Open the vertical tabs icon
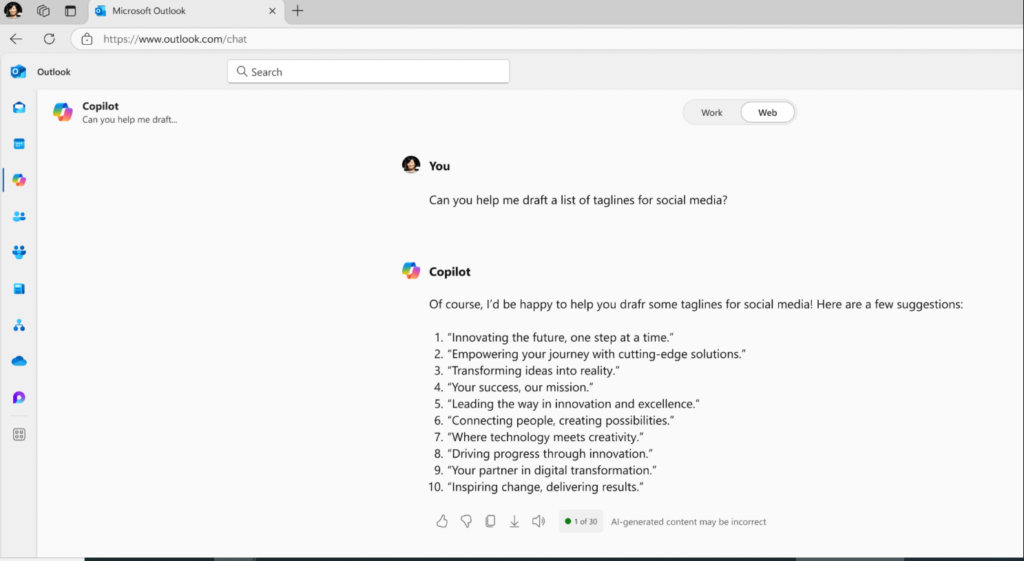Viewport: 1024px width, 561px height. [70, 10]
